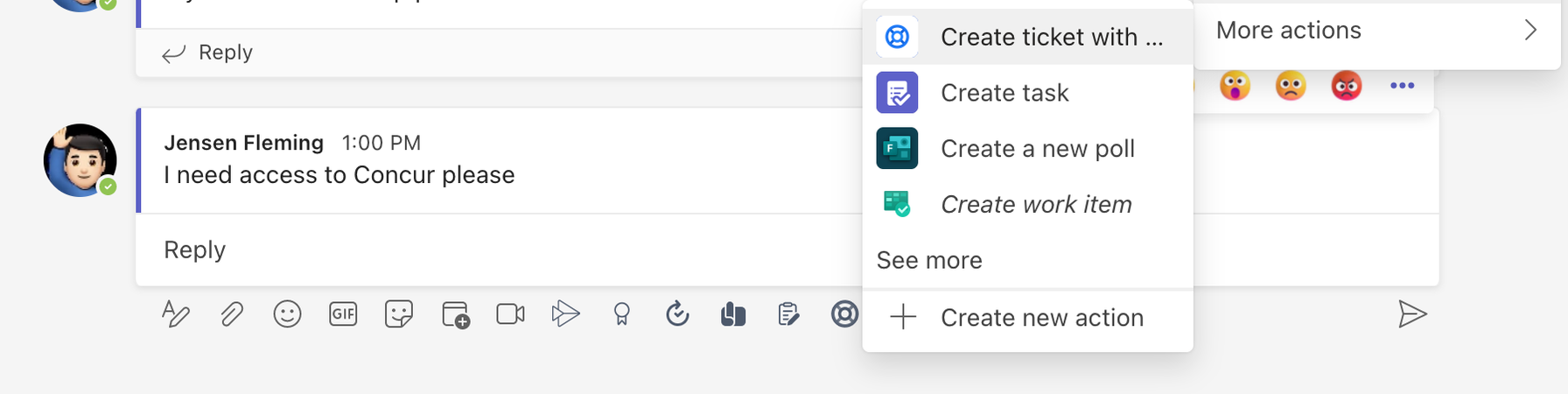Click the paperclip attach file icon
This screenshot has height=394, width=1568.
[x=231, y=313]
